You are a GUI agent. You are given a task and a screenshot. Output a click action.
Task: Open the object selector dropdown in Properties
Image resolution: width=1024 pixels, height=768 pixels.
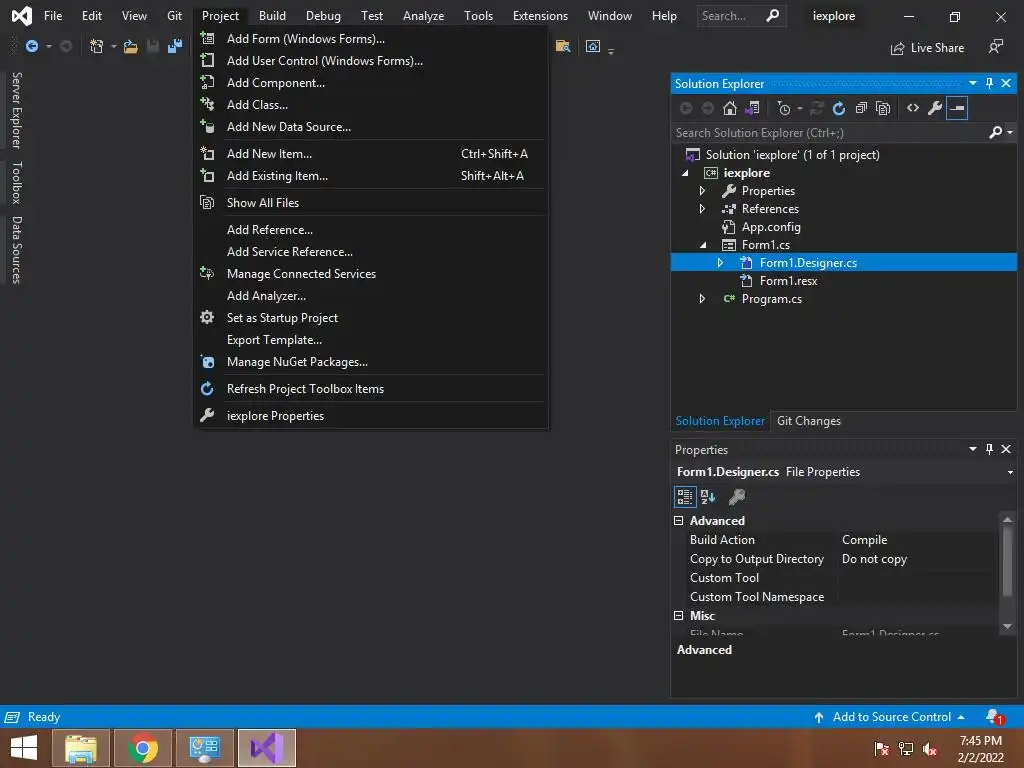point(1010,472)
